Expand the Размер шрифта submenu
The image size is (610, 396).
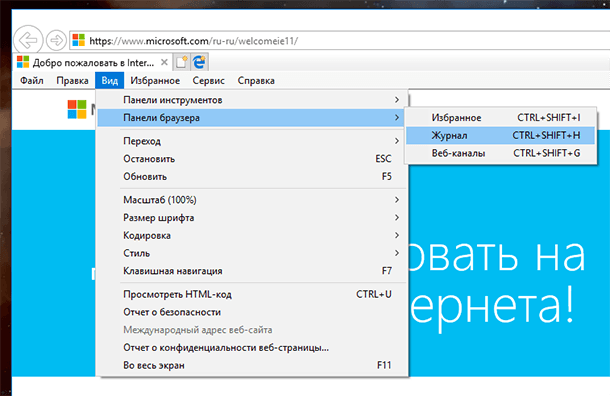252,218
